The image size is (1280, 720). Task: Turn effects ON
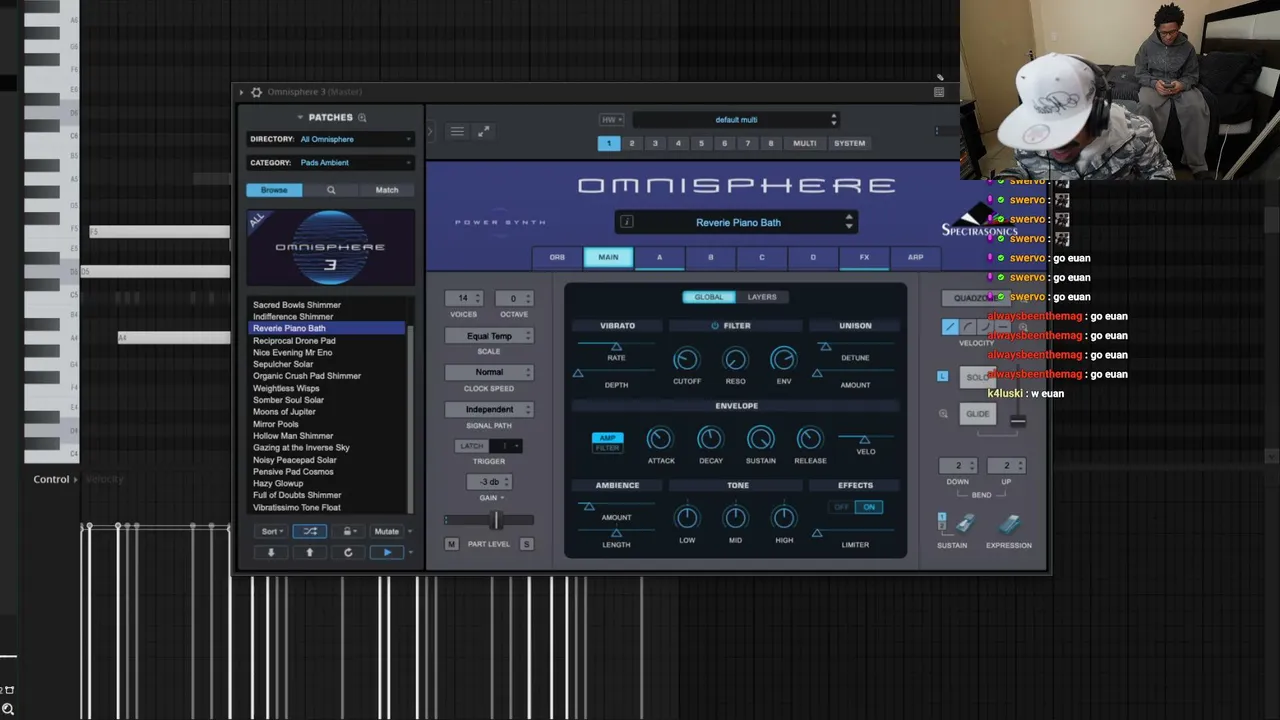point(869,507)
